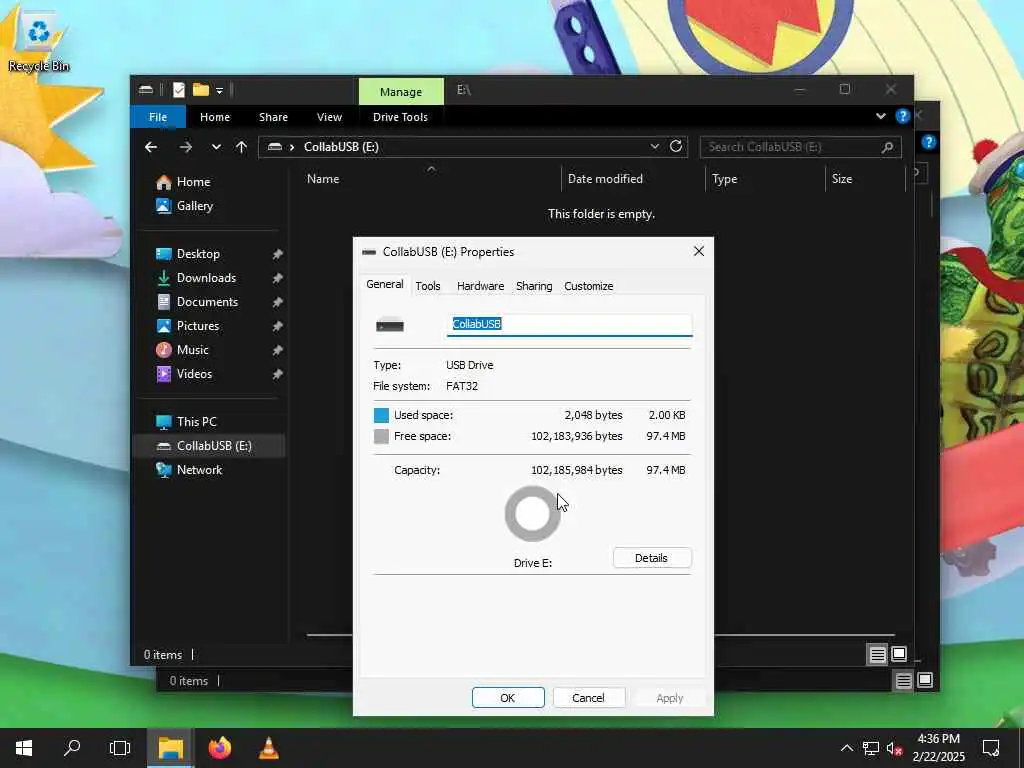Select the General tab in Properties
This screenshot has width=1024, height=768.
tap(385, 285)
